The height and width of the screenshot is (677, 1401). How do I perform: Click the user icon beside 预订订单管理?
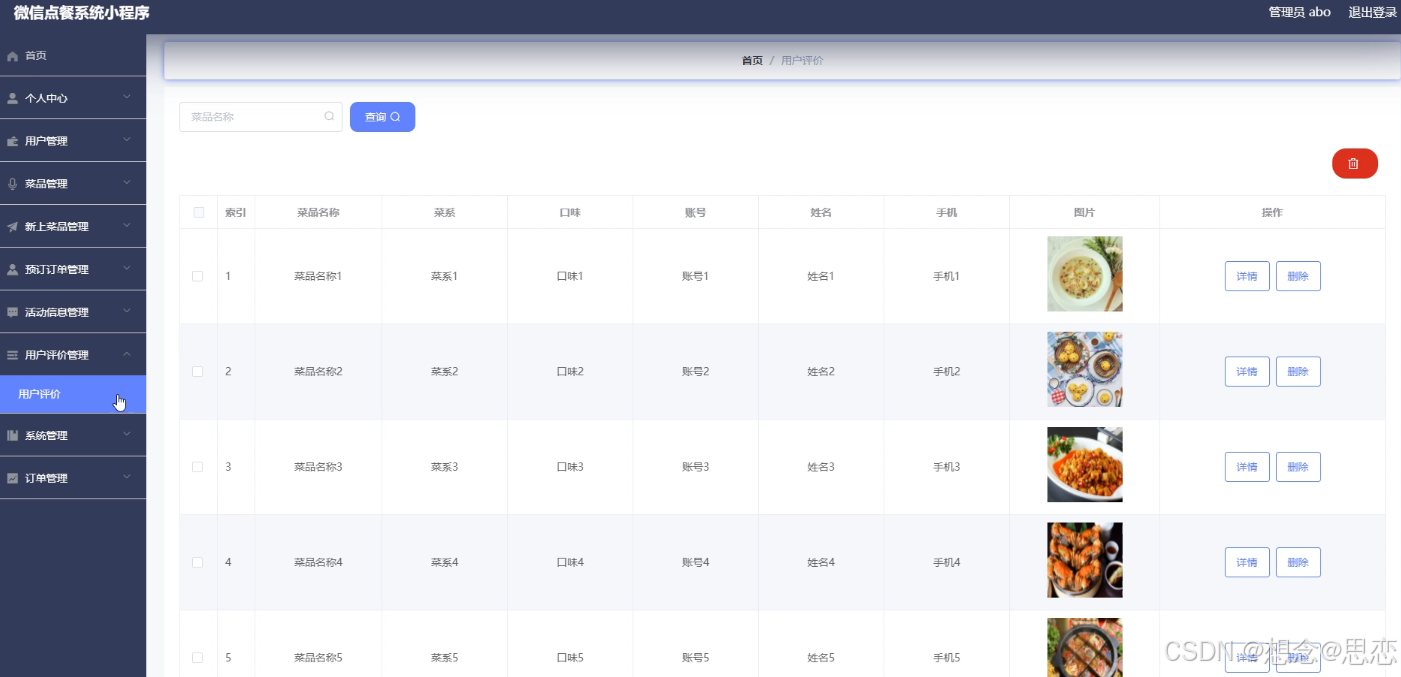[13, 270]
